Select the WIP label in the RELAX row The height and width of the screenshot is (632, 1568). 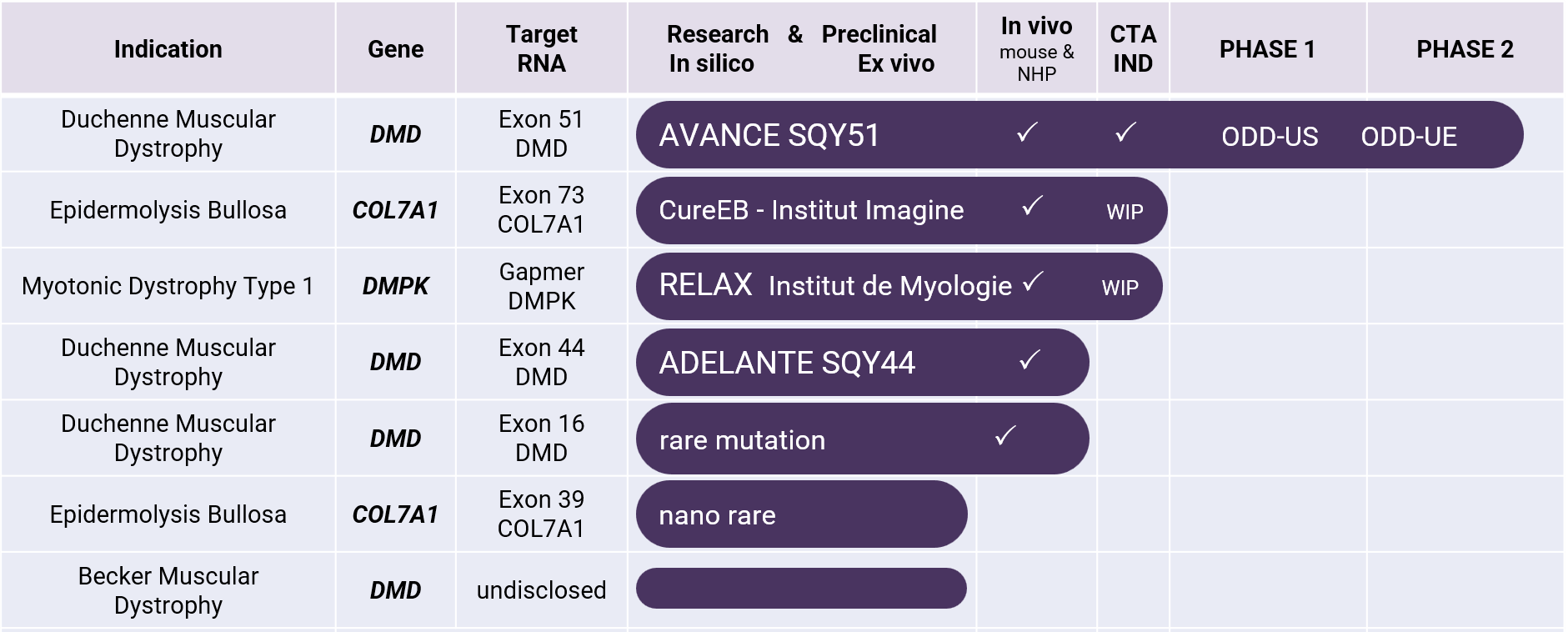(1120, 288)
